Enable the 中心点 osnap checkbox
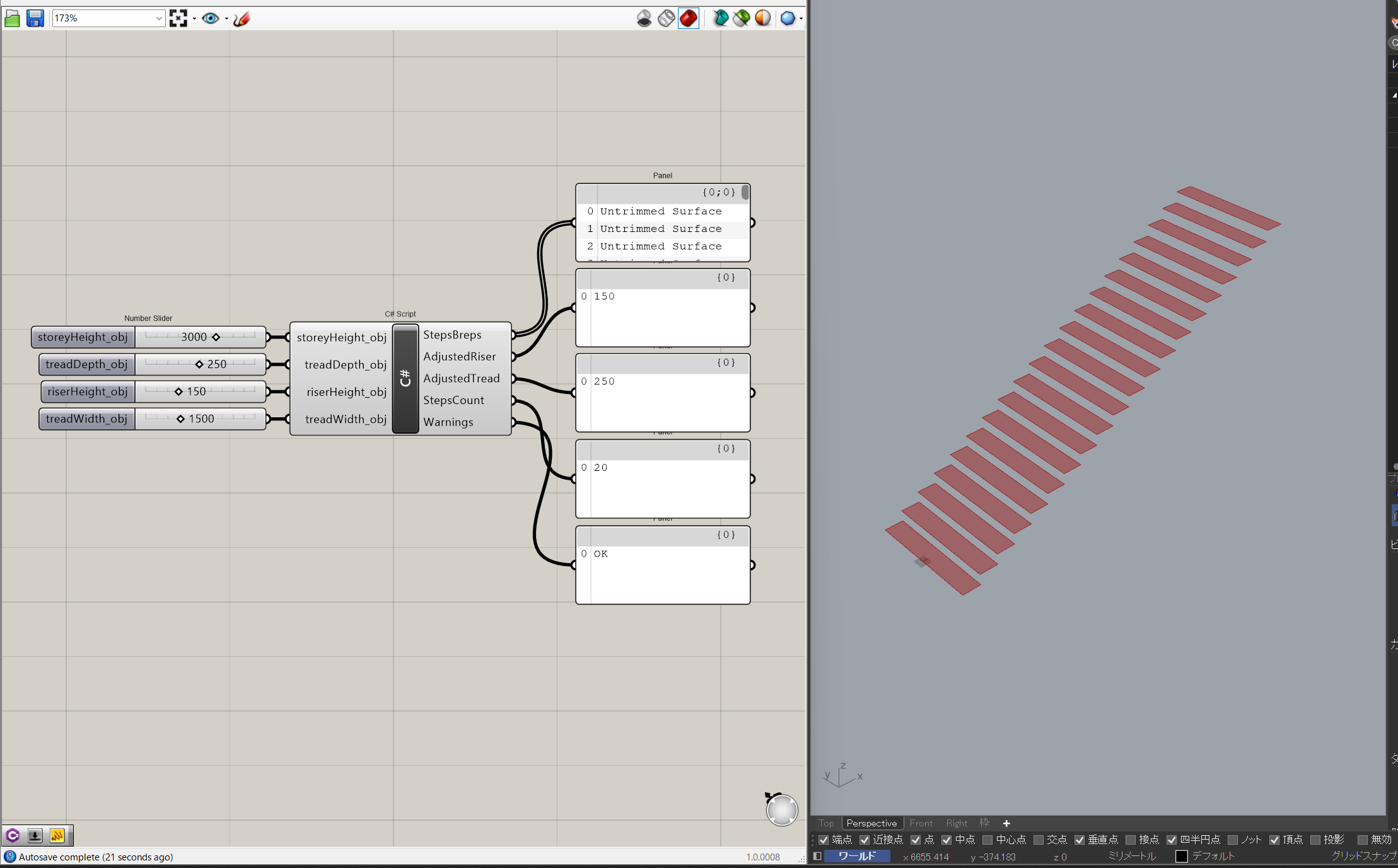The image size is (1398, 868). click(987, 840)
